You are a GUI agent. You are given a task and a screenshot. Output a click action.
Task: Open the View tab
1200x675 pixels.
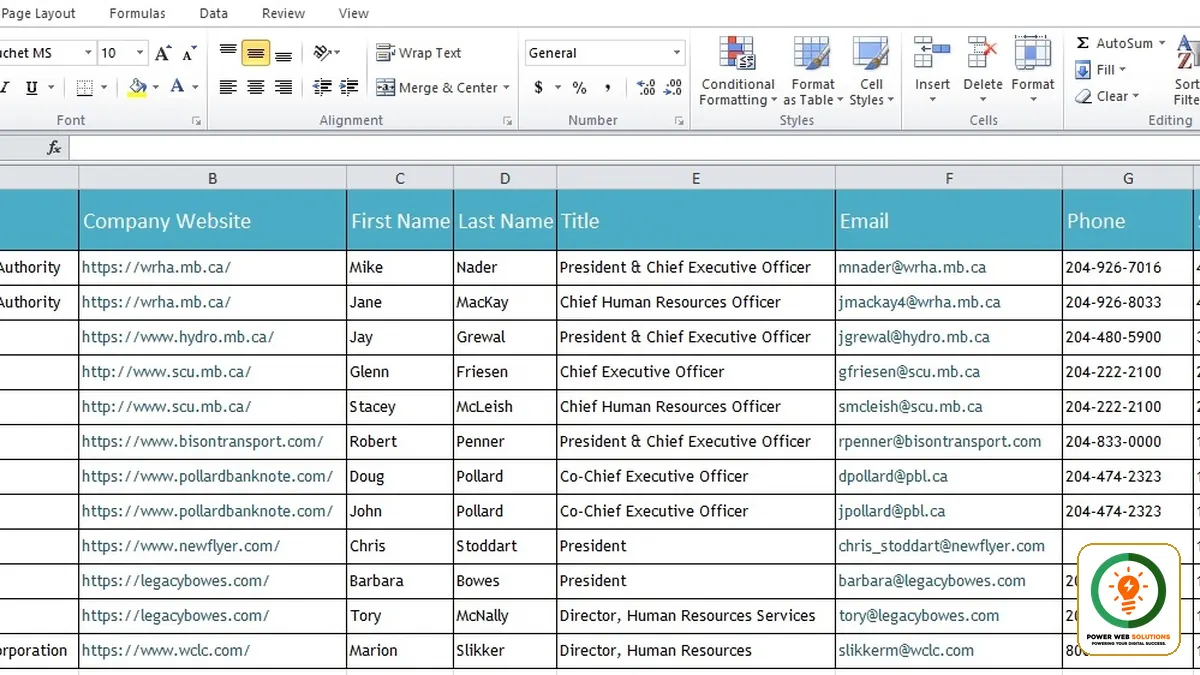pyautogui.click(x=354, y=14)
